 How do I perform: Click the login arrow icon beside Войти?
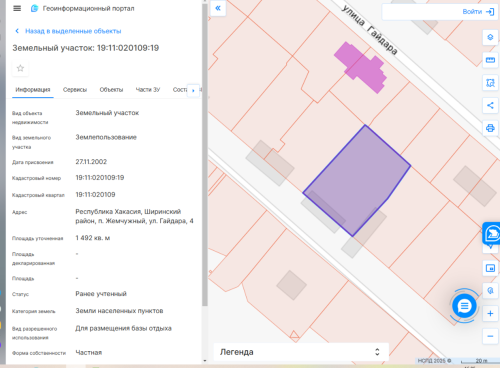coord(490,12)
